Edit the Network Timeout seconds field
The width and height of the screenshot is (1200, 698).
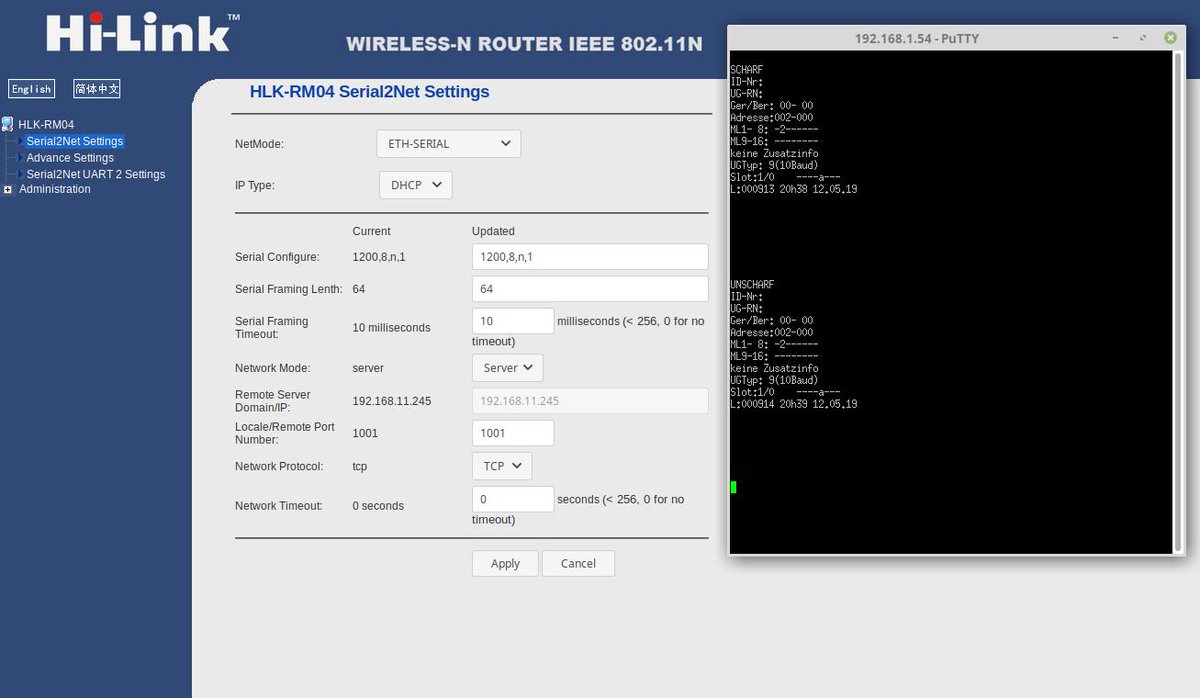pos(513,499)
